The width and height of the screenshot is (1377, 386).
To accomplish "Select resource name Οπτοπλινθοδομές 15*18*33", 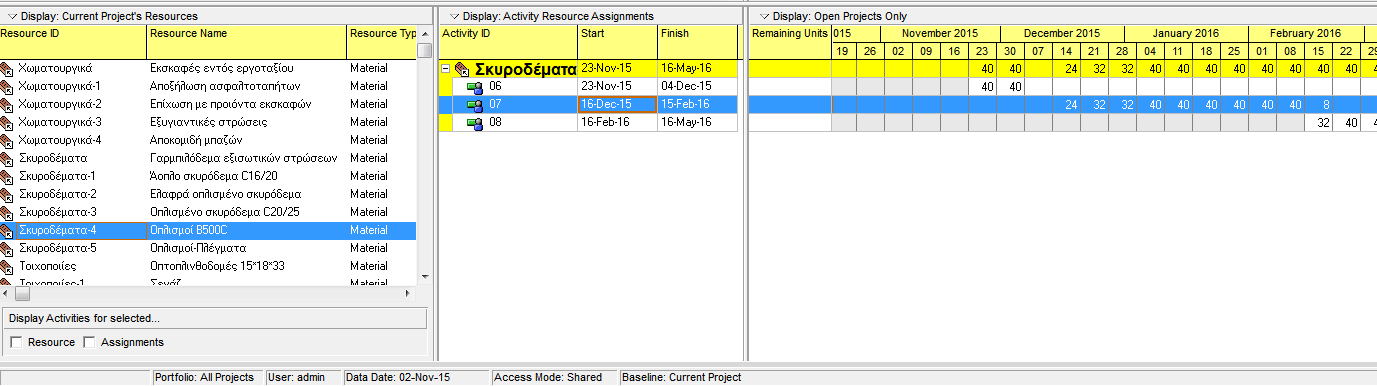I will [x=217, y=267].
